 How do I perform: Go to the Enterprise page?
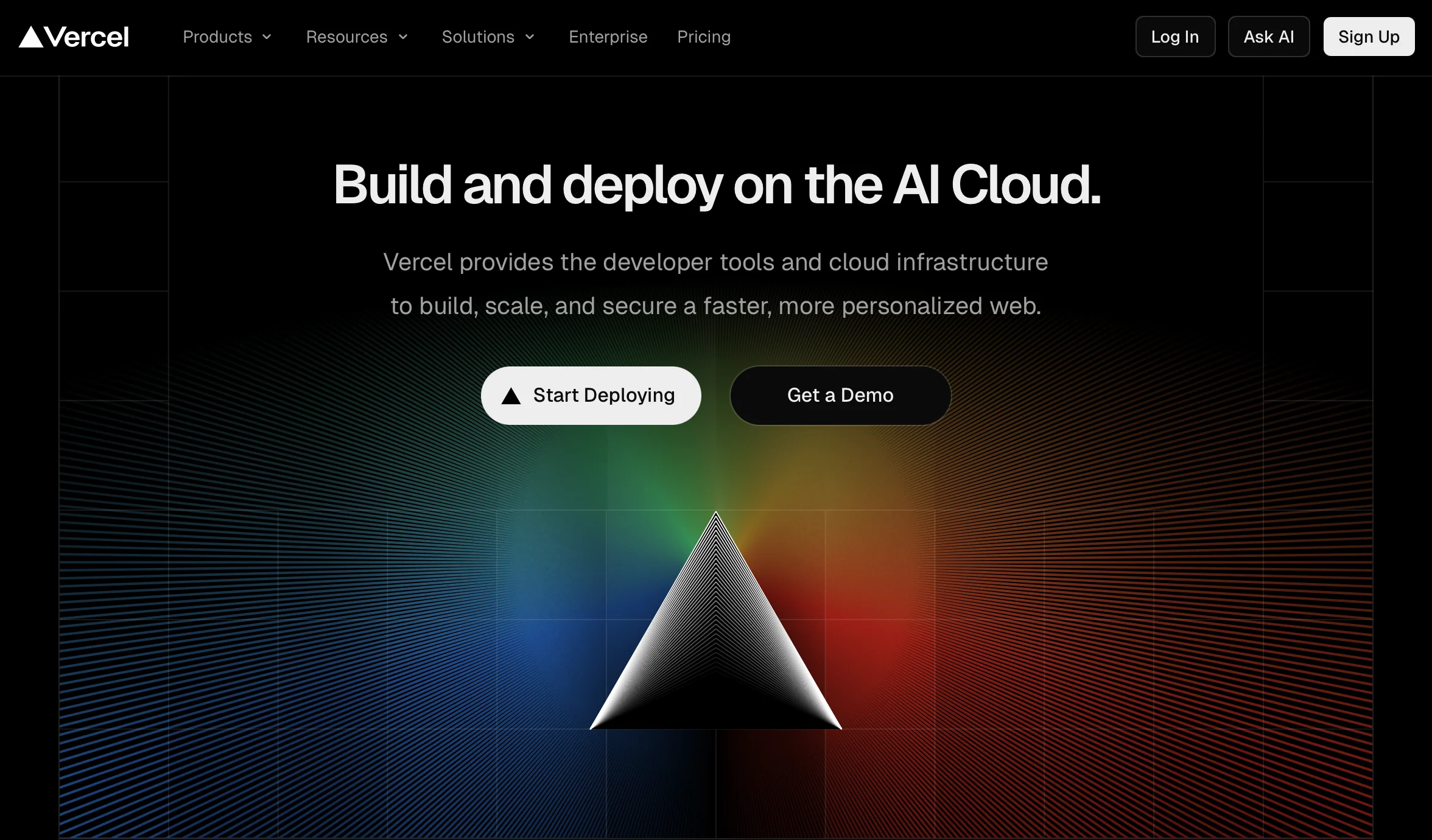click(608, 37)
